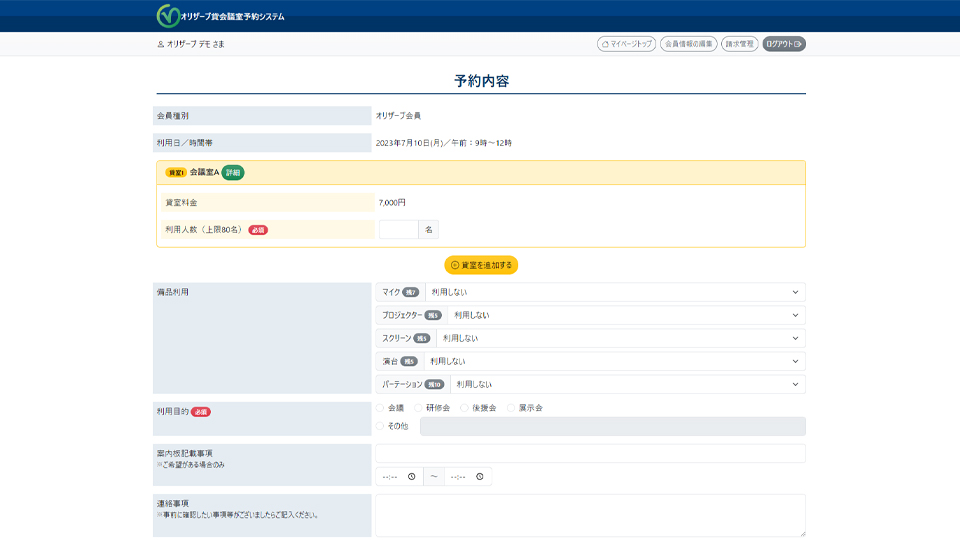Pick the その他 purpose radio button
Screen dimensions: 960x540
(x=380, y=426)
